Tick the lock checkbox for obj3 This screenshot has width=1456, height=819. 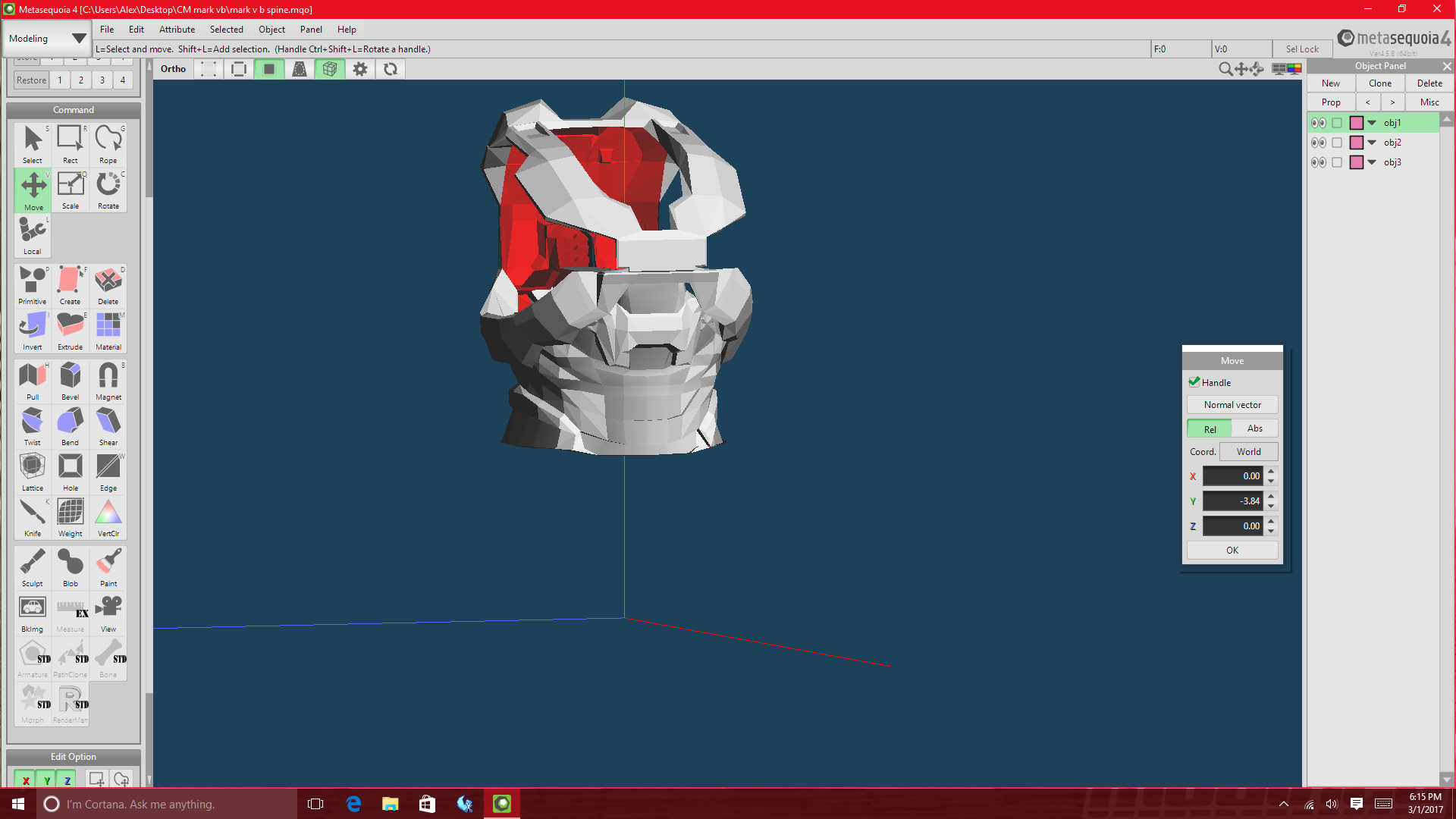click(1337, 162)
